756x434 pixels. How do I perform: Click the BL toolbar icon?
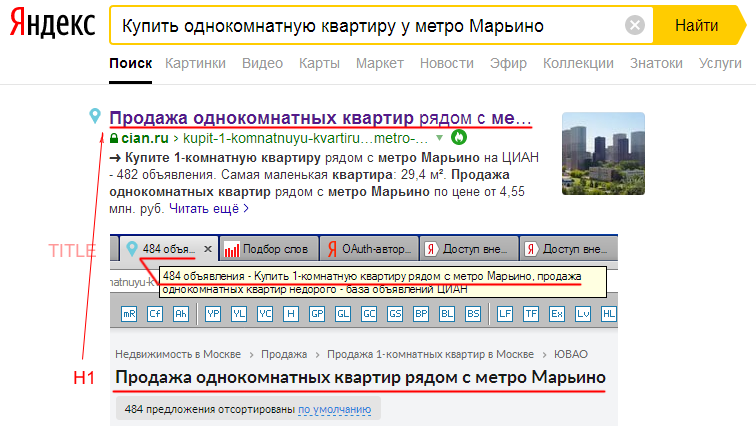pos(447,314)
